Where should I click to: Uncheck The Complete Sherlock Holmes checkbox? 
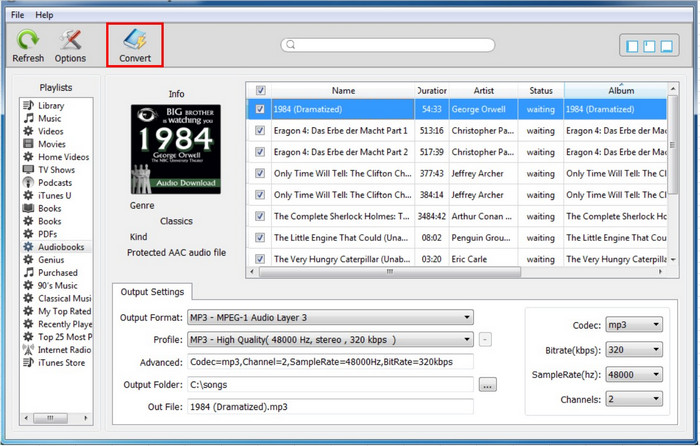point(260,216)
